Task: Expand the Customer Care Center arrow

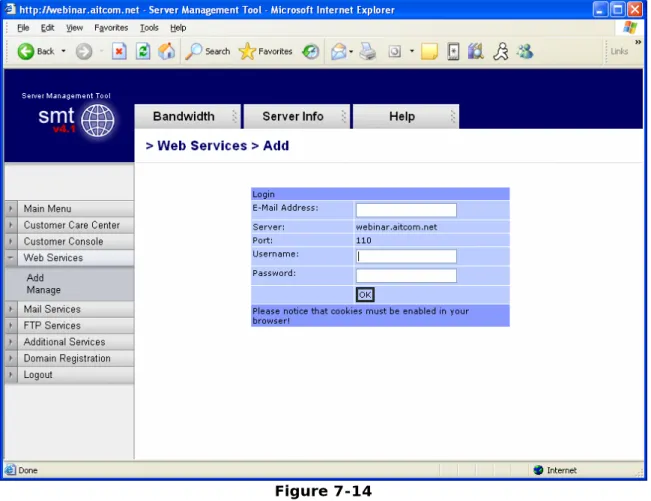Action: click(x=11, y=225)
